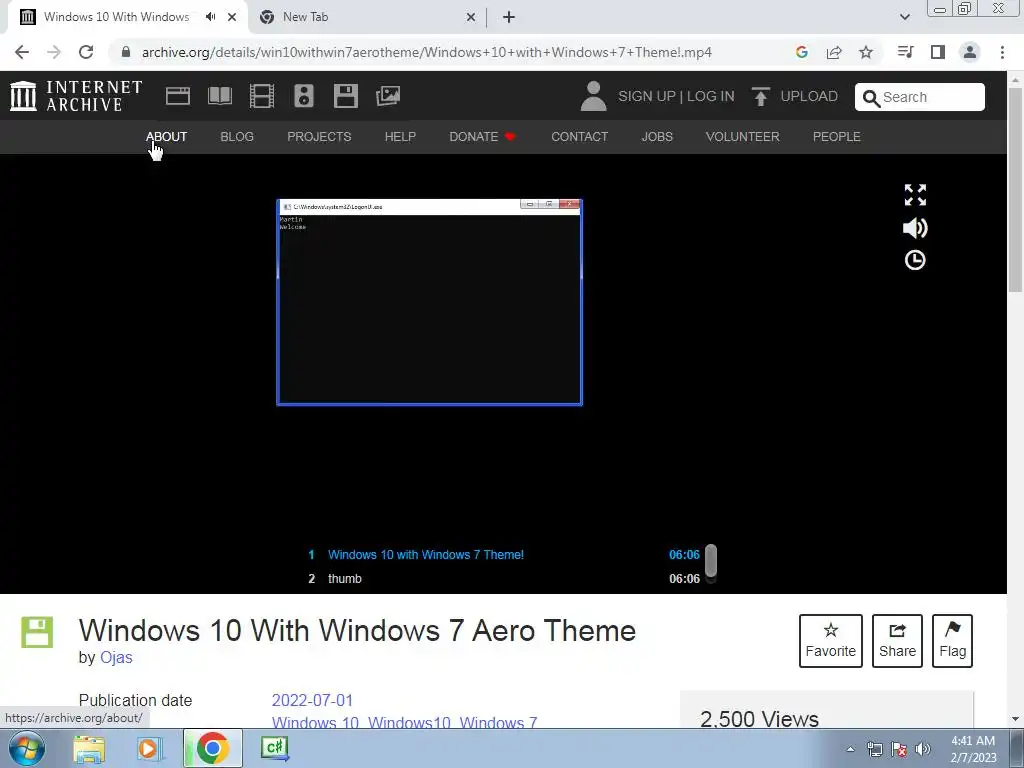Click the Share button
Viewport: 1024px width, 768px height.
click(x=897, y=641)
